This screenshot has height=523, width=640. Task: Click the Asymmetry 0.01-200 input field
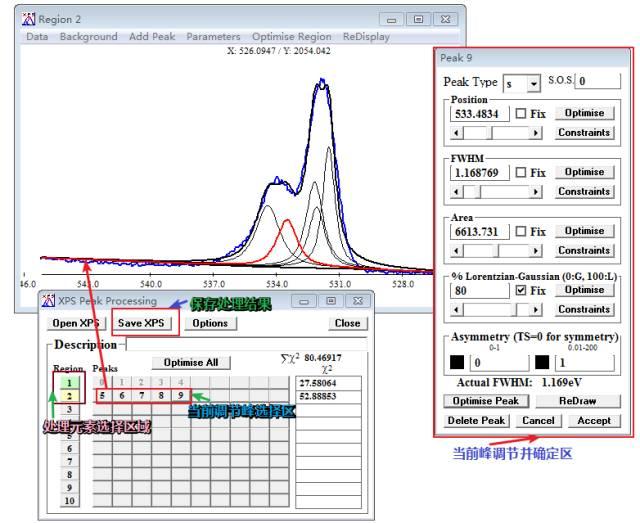tap(584, 363)
